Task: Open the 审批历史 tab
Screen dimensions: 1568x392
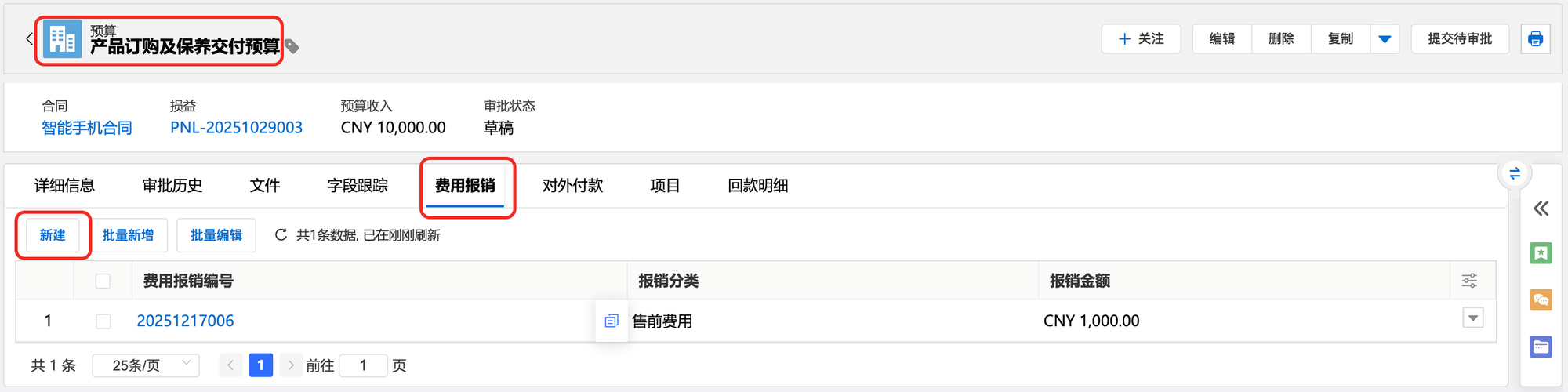Action: point(172,186)
